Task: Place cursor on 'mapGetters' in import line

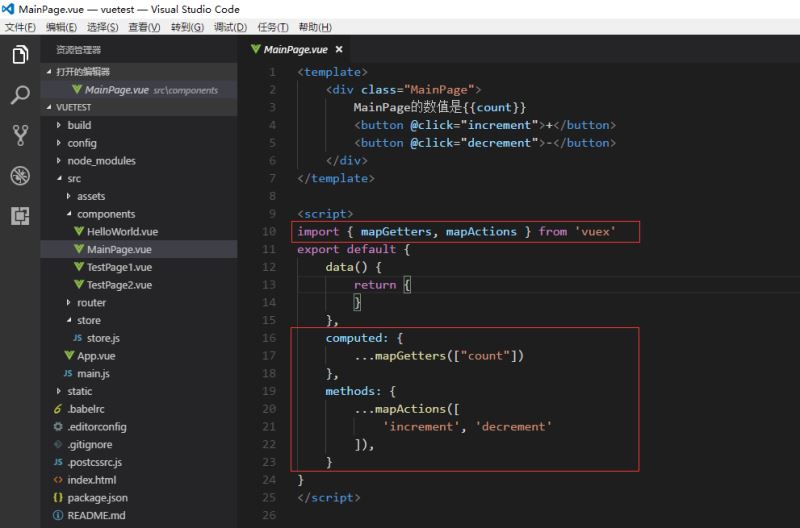Action: point(396,232)
